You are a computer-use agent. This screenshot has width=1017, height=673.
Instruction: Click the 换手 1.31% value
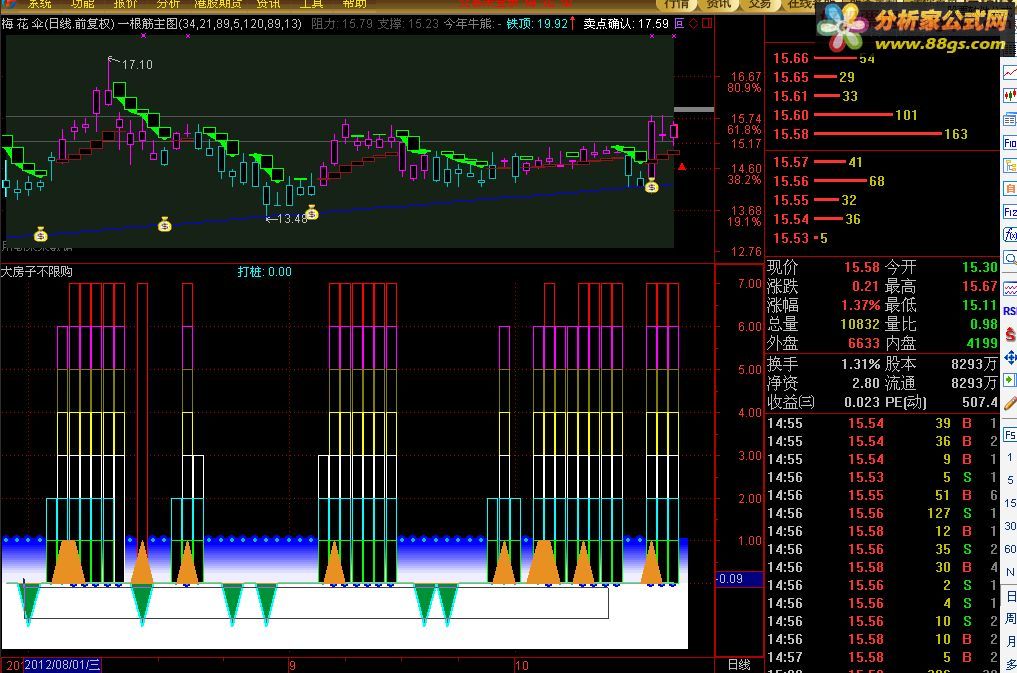pos(861,364)
